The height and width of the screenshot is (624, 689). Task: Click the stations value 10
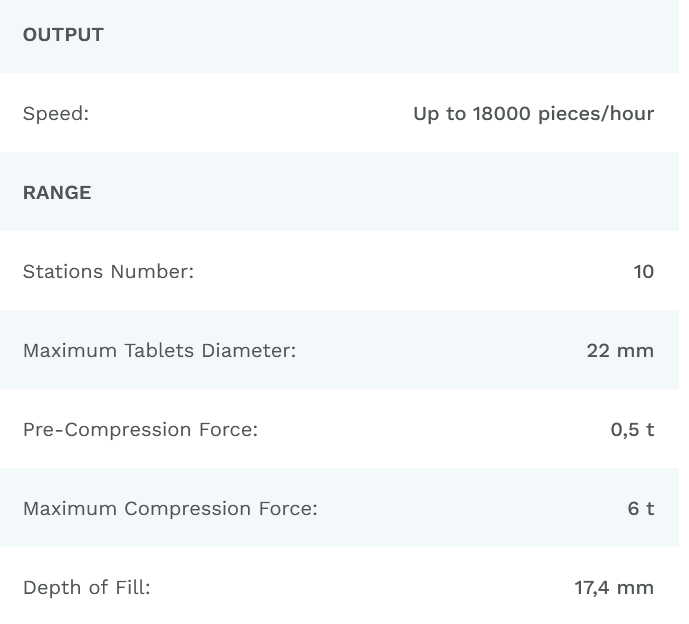coord(643,272)
